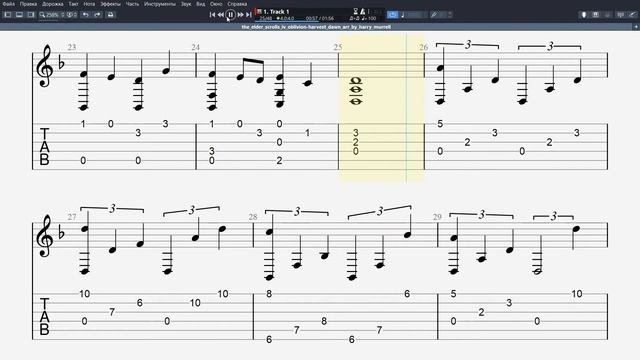Open the Звук menu
This screenshot has height=360, width=640.
[x=186, y=4]
